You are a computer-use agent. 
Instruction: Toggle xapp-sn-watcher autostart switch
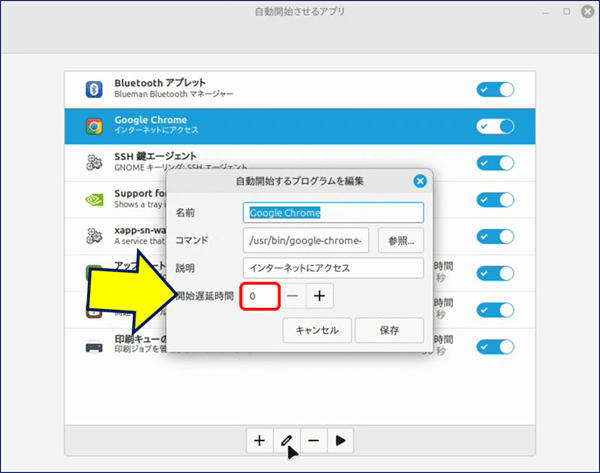click(x=495, y=236)
